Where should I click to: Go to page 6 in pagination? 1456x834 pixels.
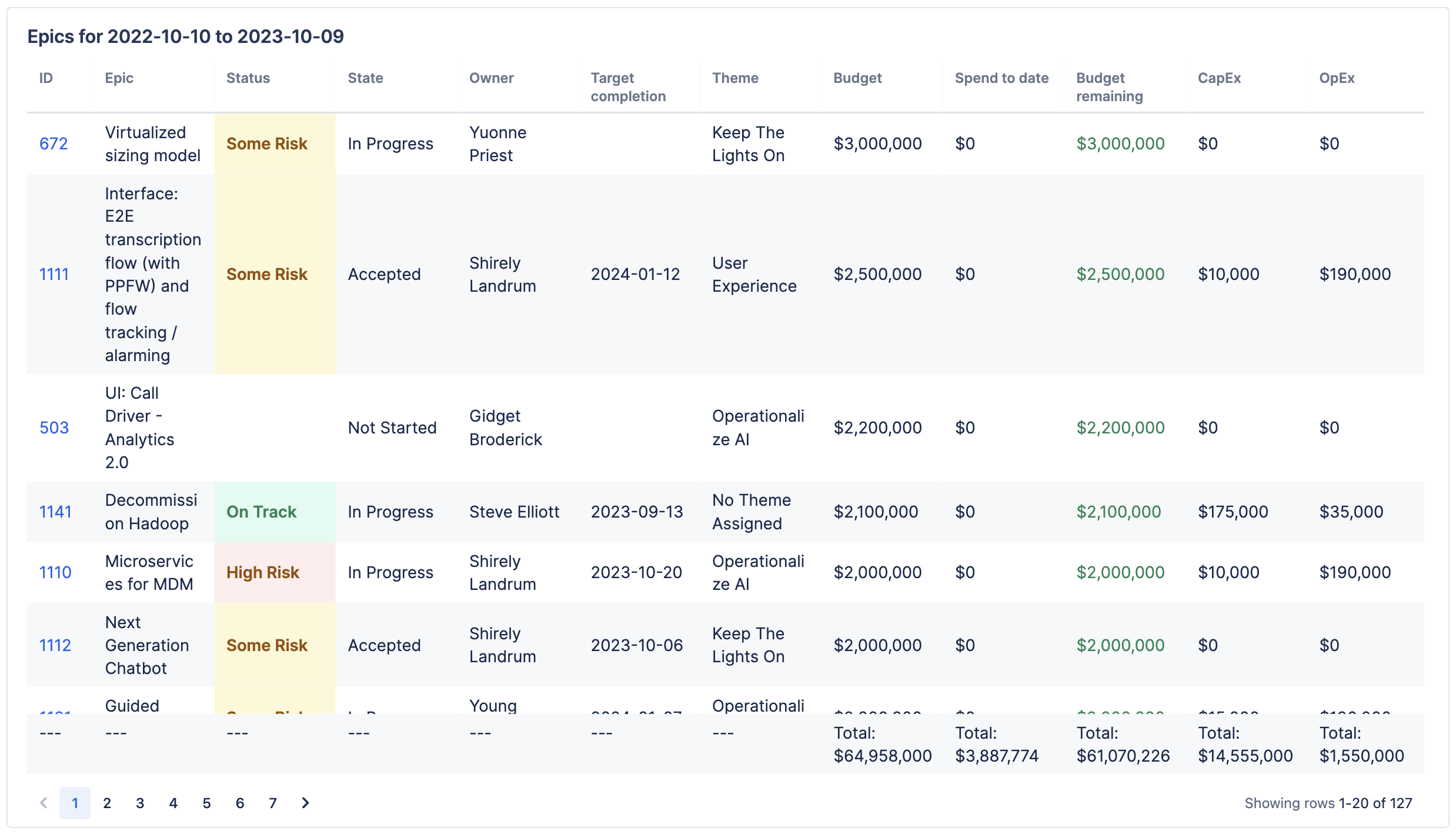[240, 803]
